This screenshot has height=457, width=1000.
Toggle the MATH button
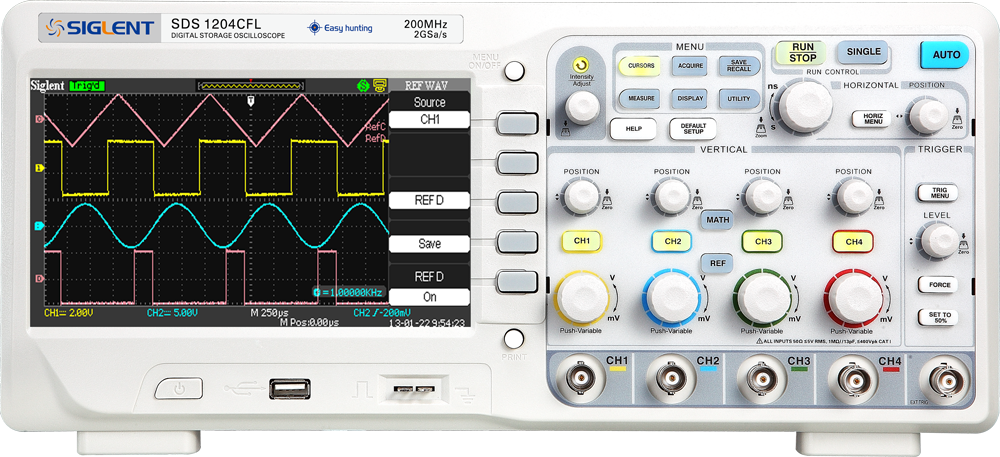(x=717, y=220)
